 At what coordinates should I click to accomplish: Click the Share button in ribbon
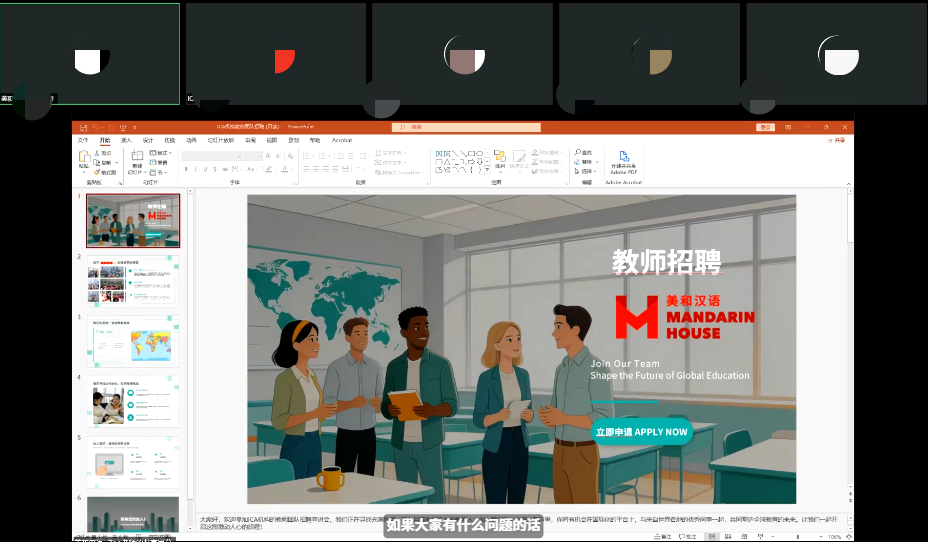click(837, 140)
